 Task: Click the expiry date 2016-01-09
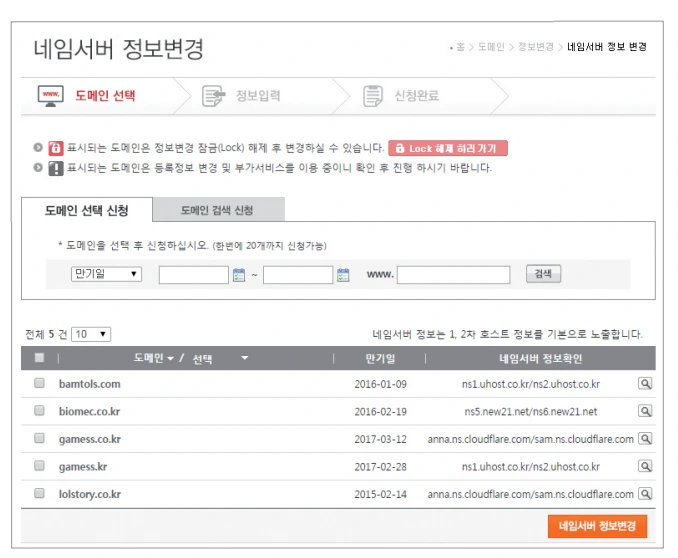[381, 384]
